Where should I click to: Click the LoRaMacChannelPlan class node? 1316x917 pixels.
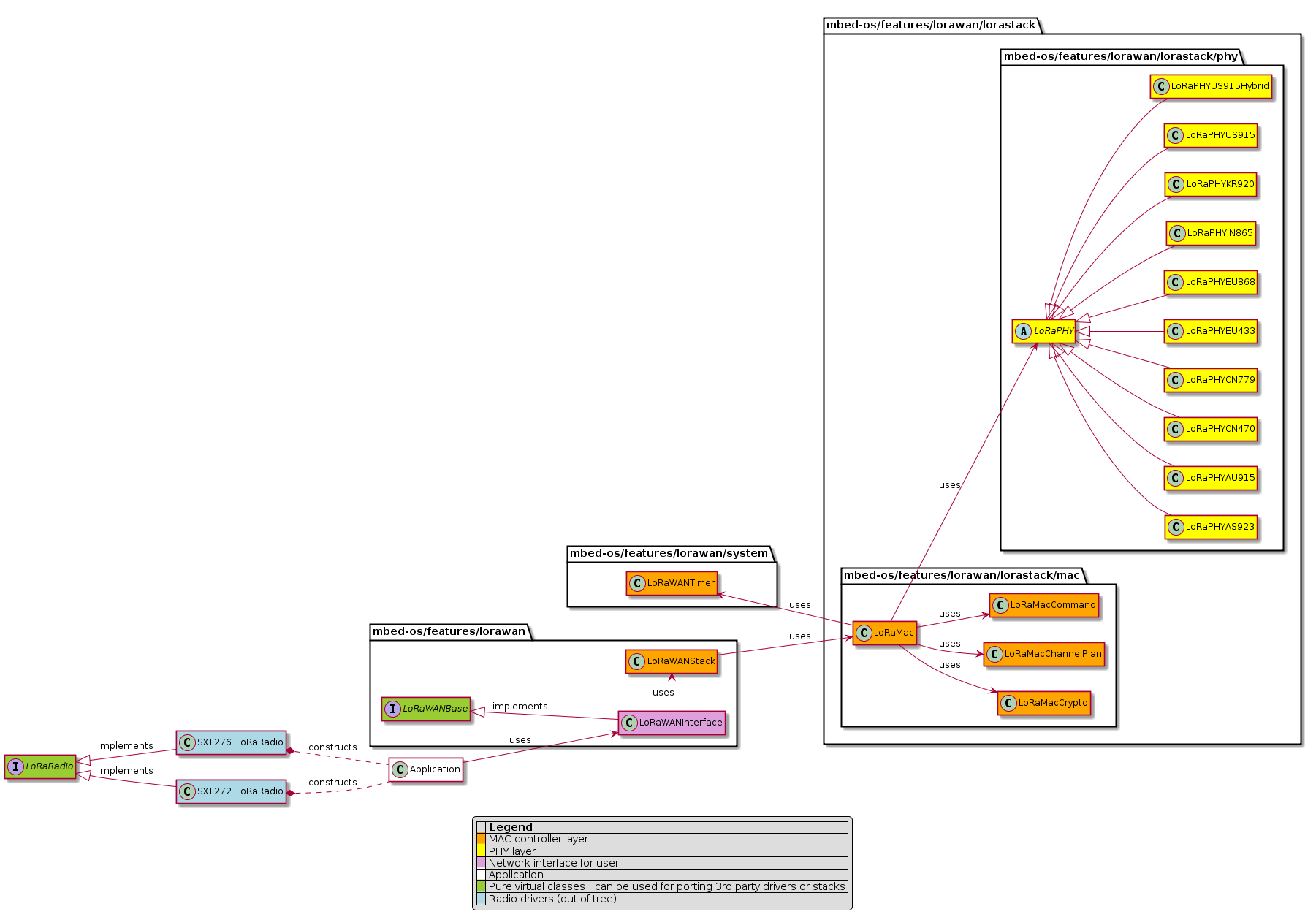1043,654
